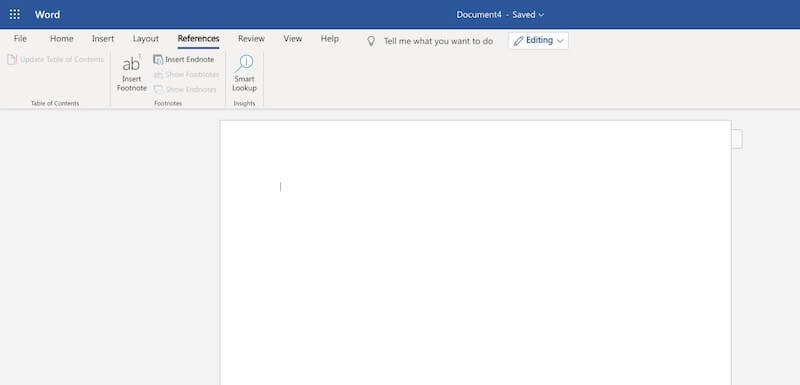Viewport: 800px width, 385px height.
Task: Click the lightbulb Tell me icon
Action: 371,41
